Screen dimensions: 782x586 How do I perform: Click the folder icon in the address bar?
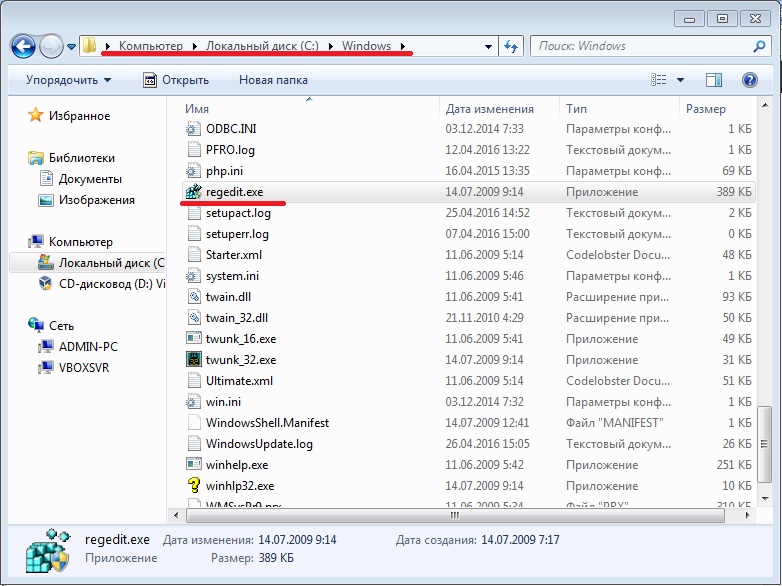(x=90, y=45)
